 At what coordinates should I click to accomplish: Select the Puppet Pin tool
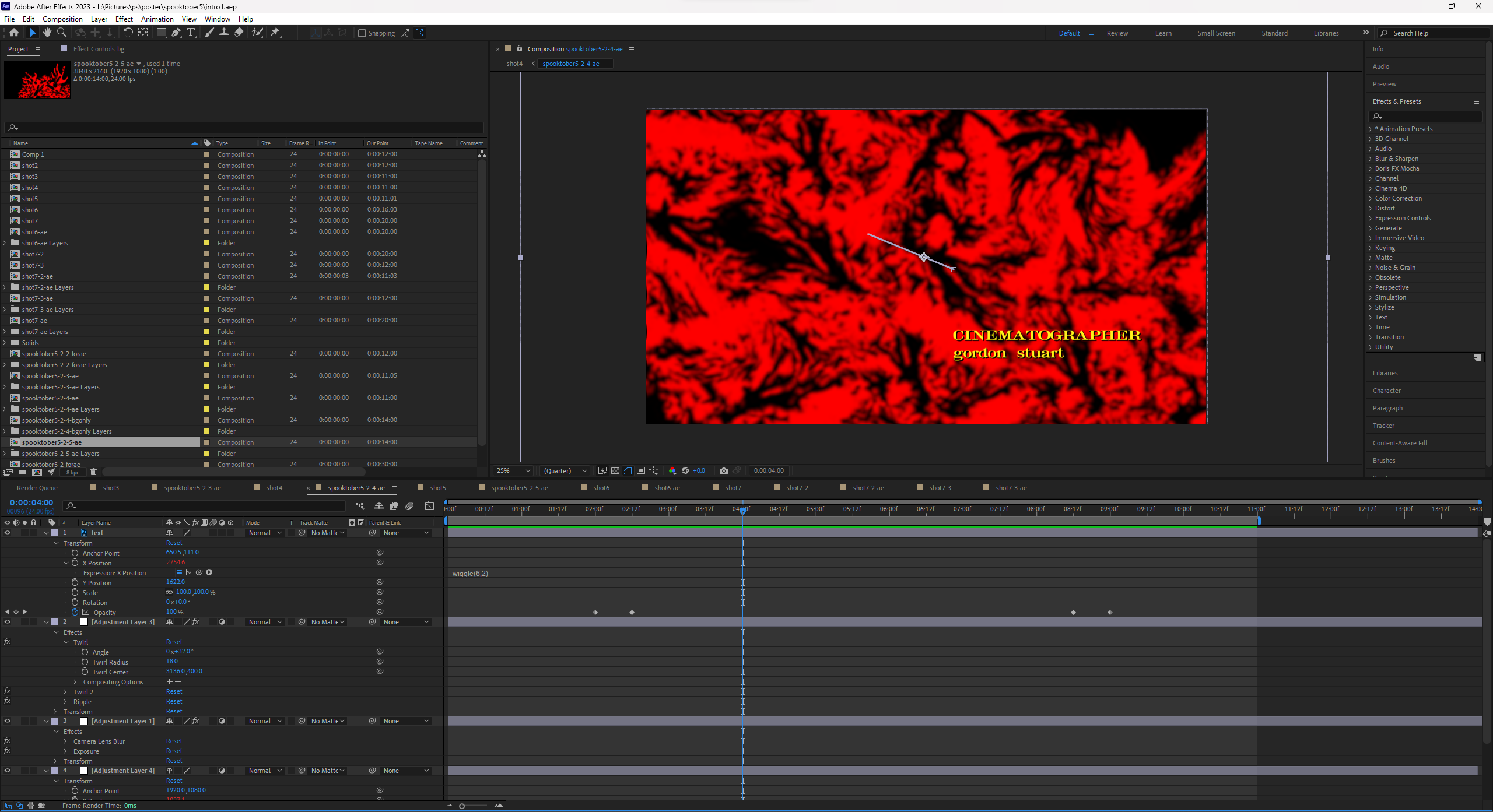point(275,33)
